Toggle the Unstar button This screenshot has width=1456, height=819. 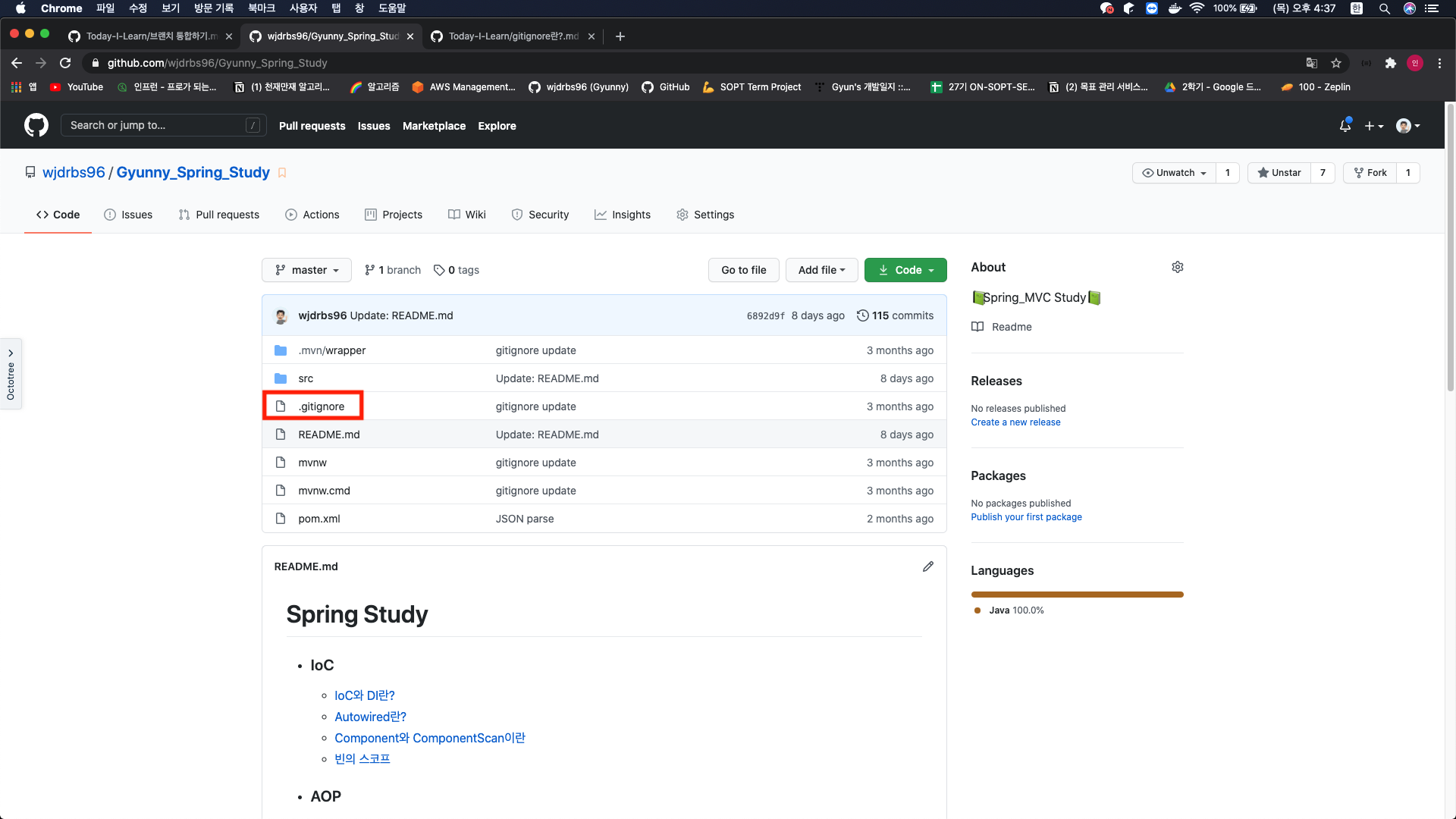pos(1279,173)
